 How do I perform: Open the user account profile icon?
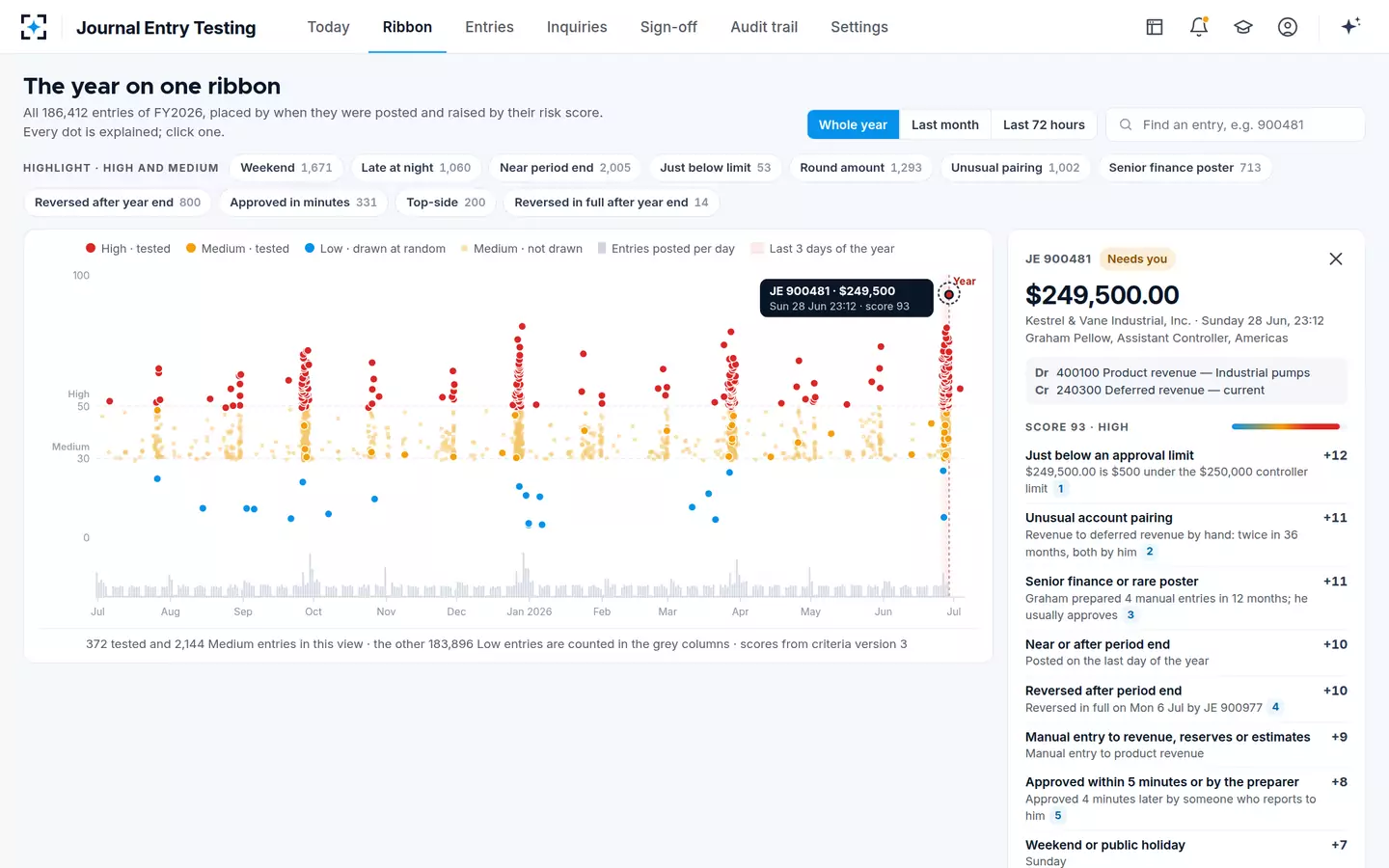coord(1288,27)
